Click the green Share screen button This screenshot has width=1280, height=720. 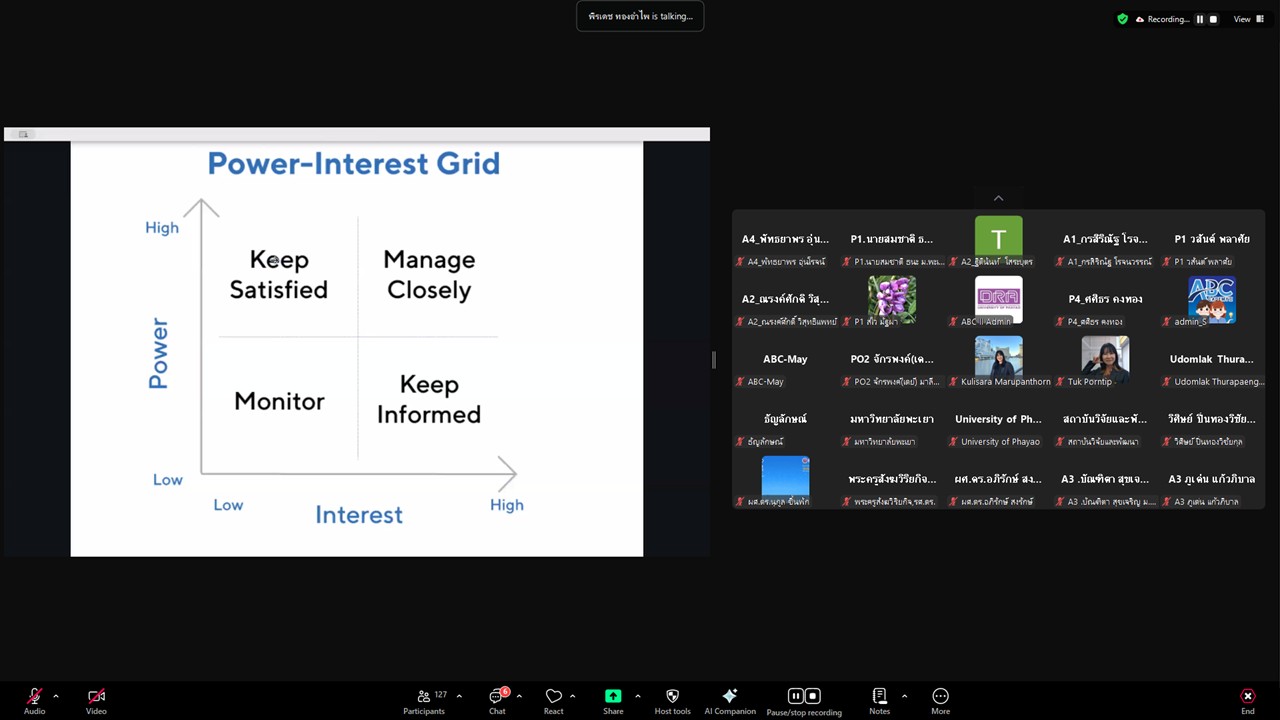[x=613, y=700]
